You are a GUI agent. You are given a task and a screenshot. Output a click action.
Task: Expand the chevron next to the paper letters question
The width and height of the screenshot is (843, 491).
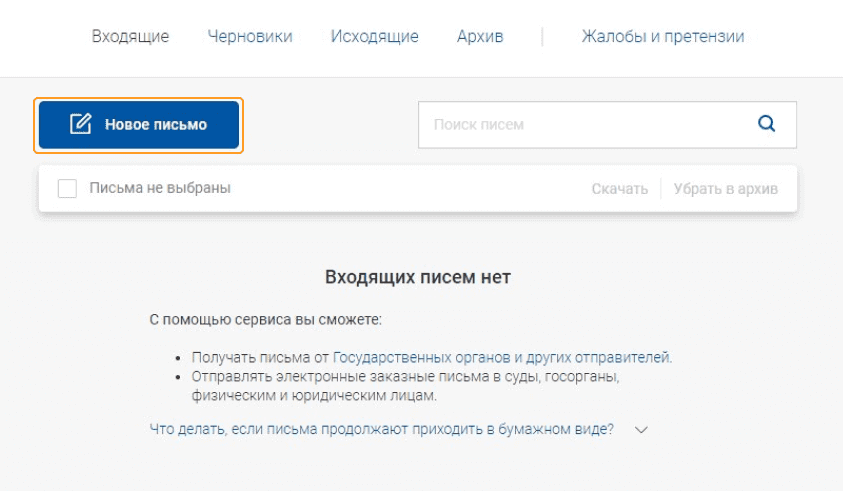point(641,430)
